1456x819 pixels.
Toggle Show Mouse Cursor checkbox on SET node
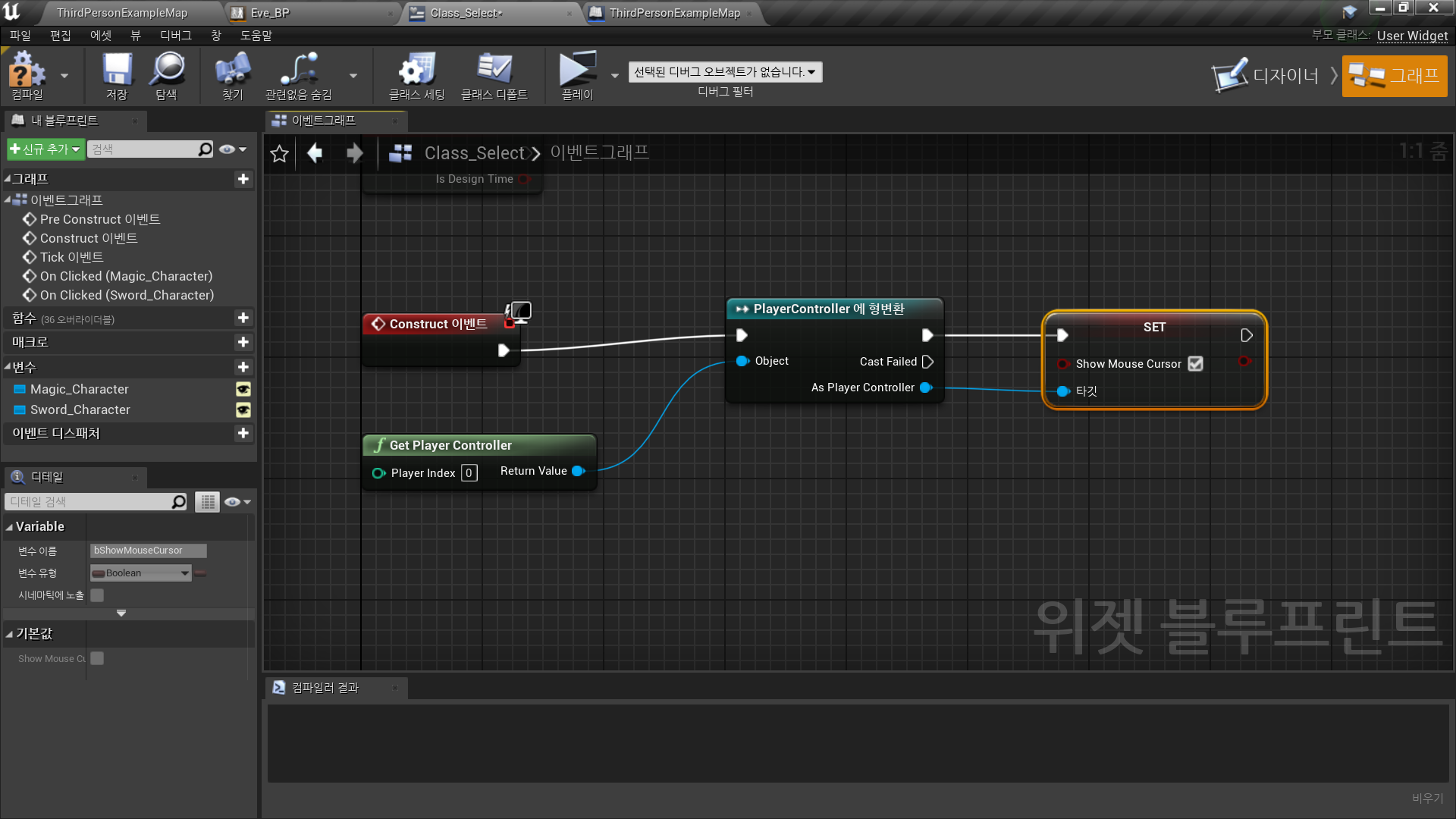tap(1195, 364)
